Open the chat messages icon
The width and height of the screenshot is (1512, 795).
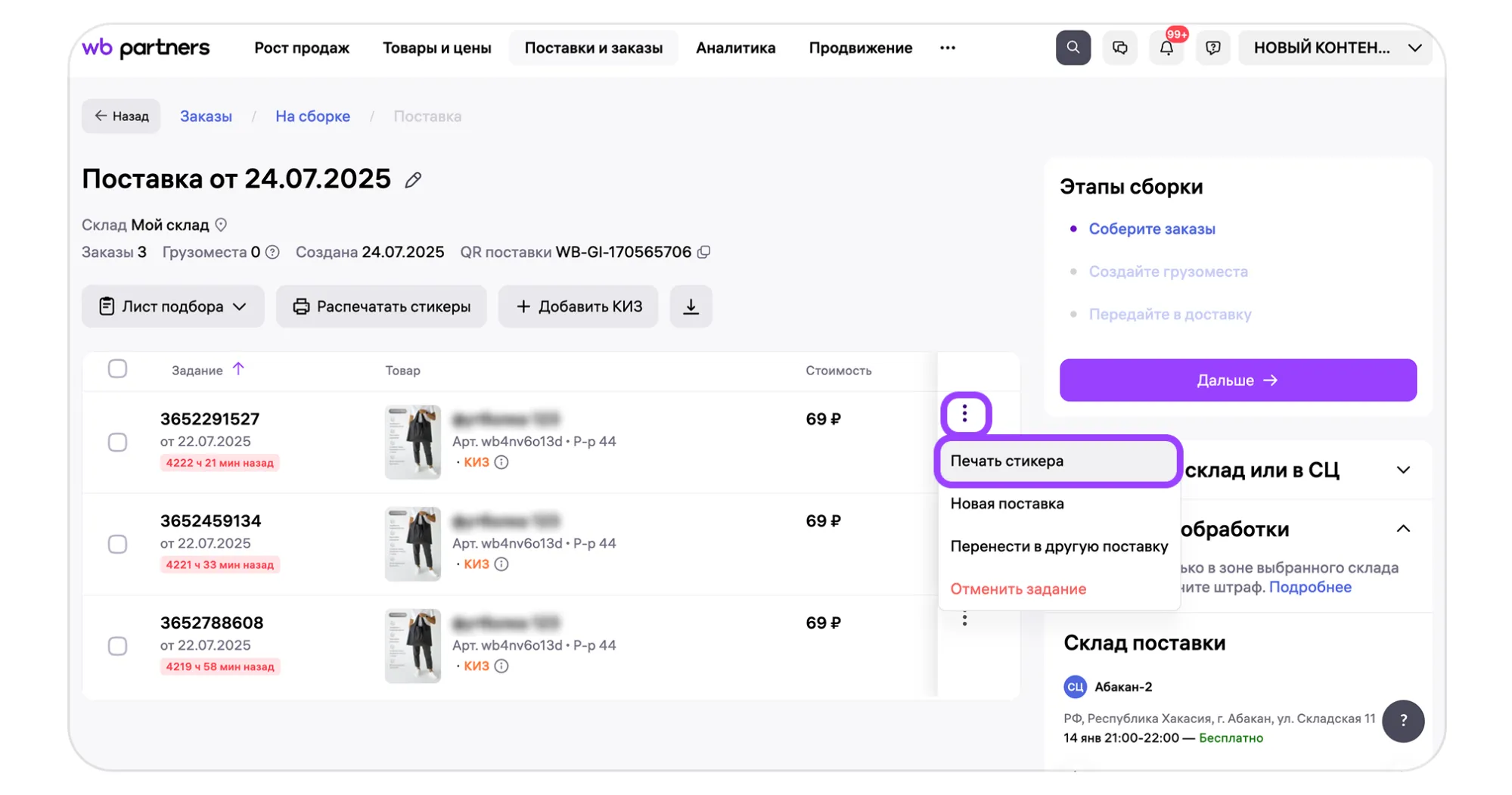pos(1119,48)
